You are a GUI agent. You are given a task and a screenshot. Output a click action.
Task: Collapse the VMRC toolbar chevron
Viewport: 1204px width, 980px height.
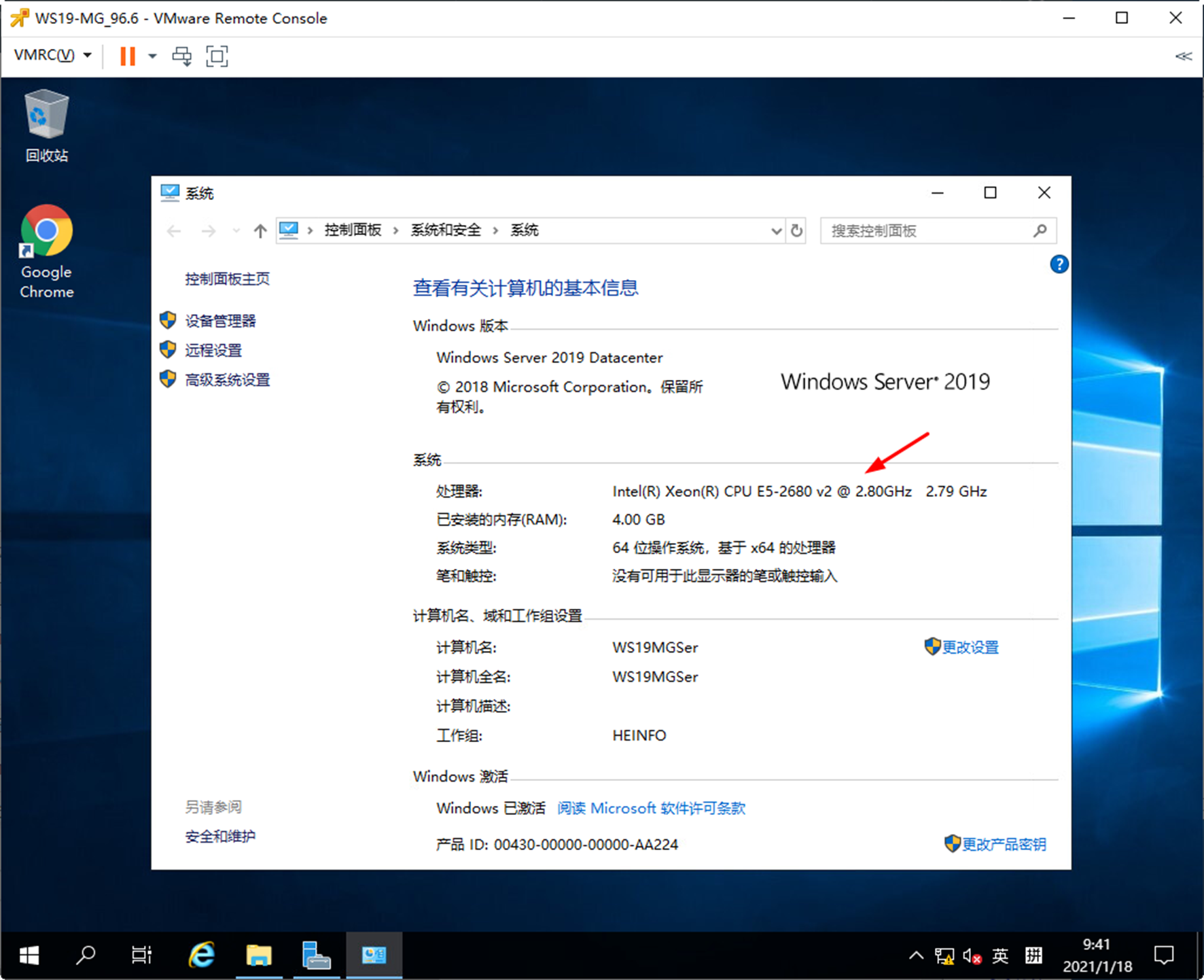1183,56
